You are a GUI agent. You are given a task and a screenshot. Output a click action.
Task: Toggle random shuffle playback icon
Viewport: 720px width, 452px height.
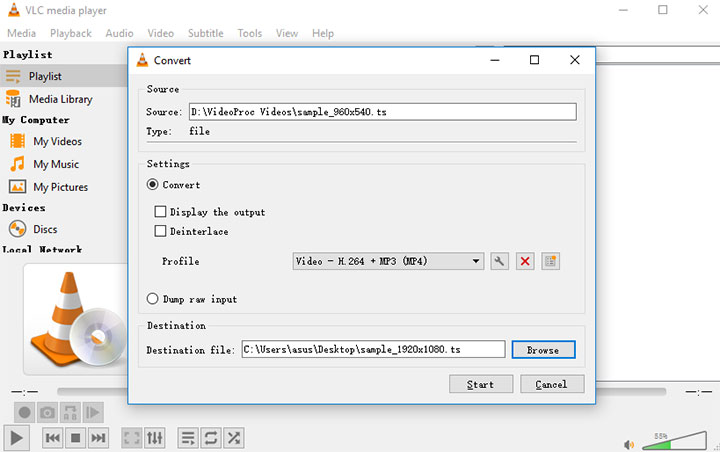coord(234,438)
